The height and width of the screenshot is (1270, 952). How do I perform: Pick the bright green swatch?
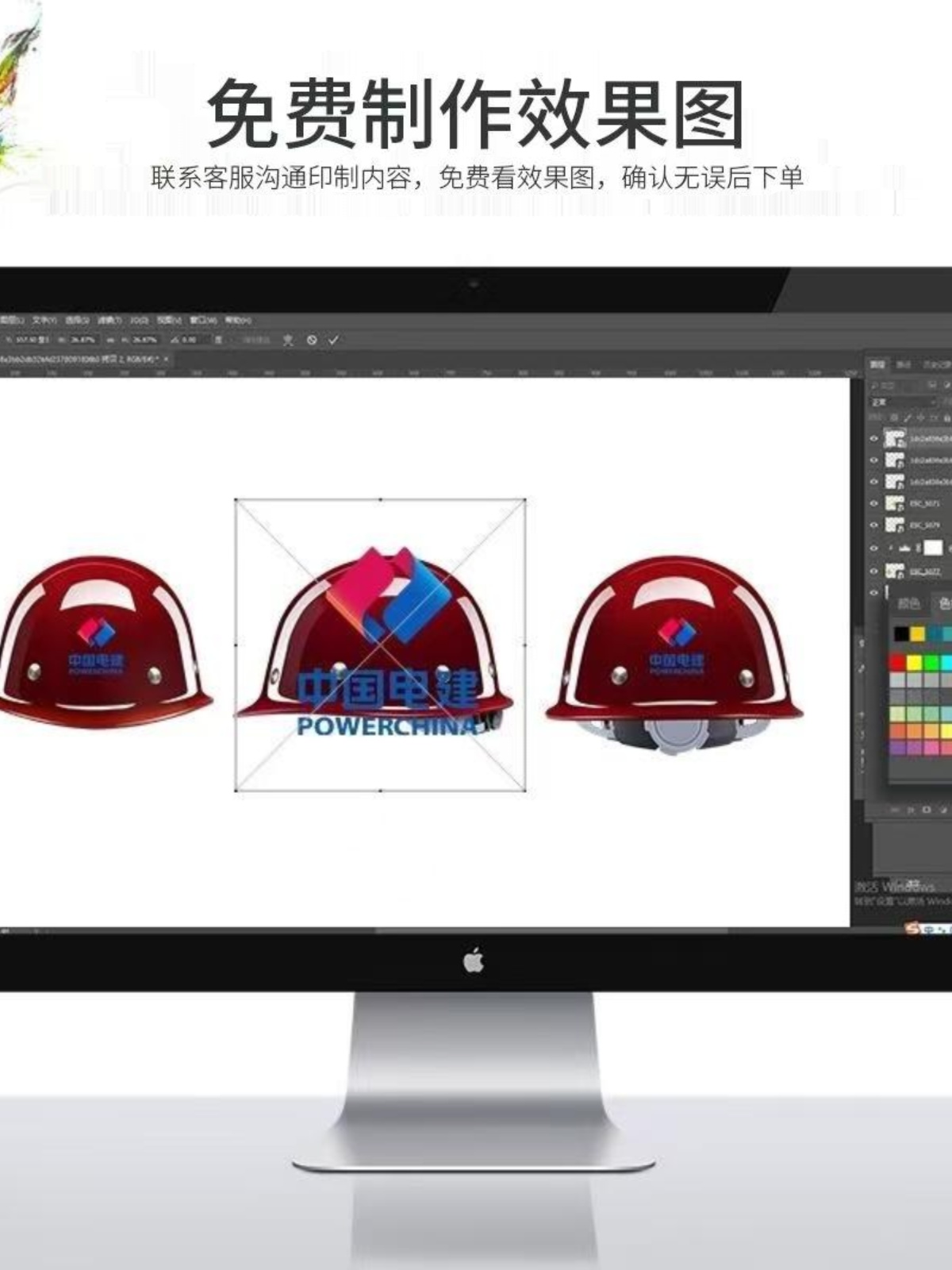(931, 662)
